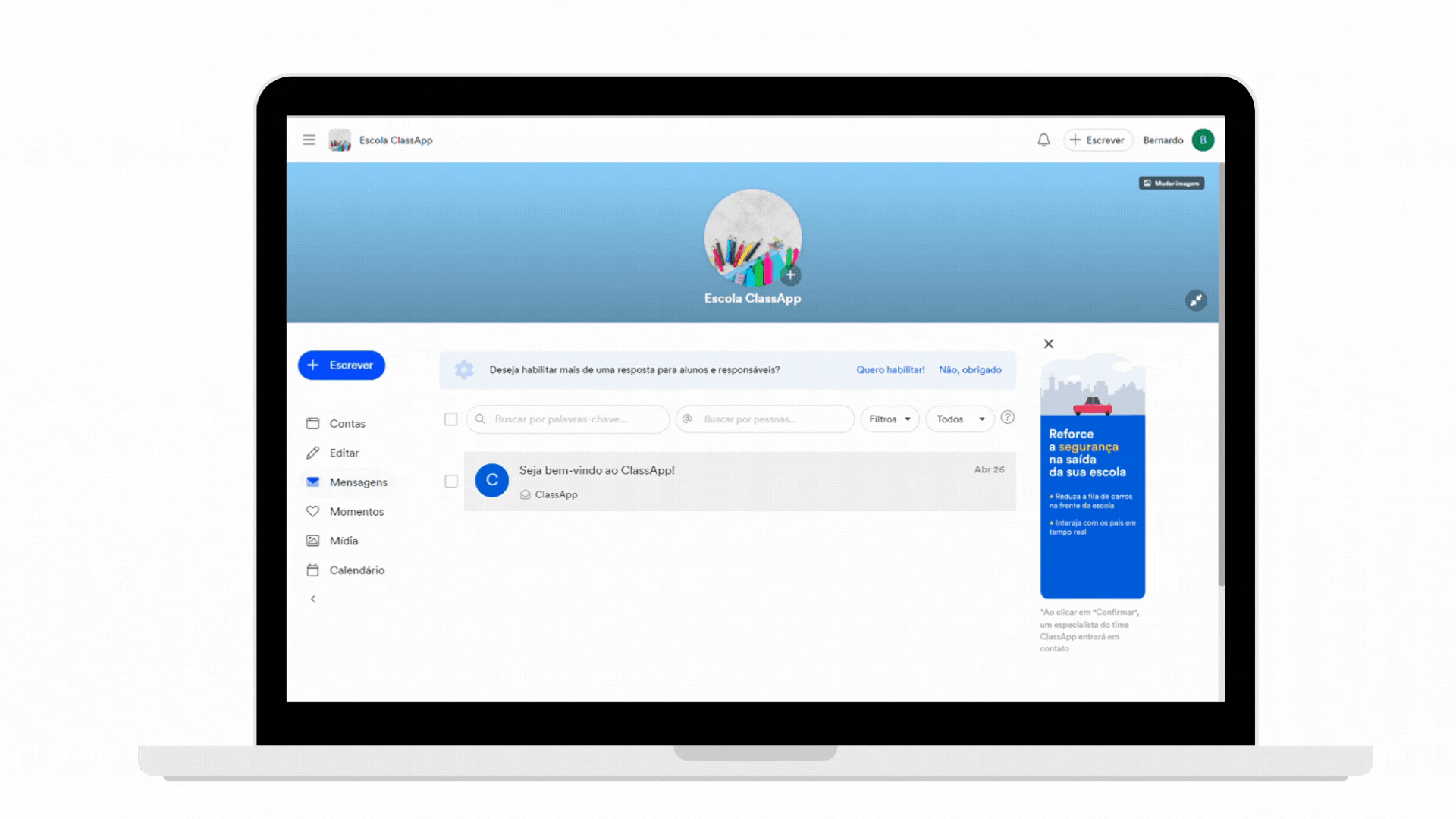
Task: Click the picture Mídia icon
Action: pos(312,541)
